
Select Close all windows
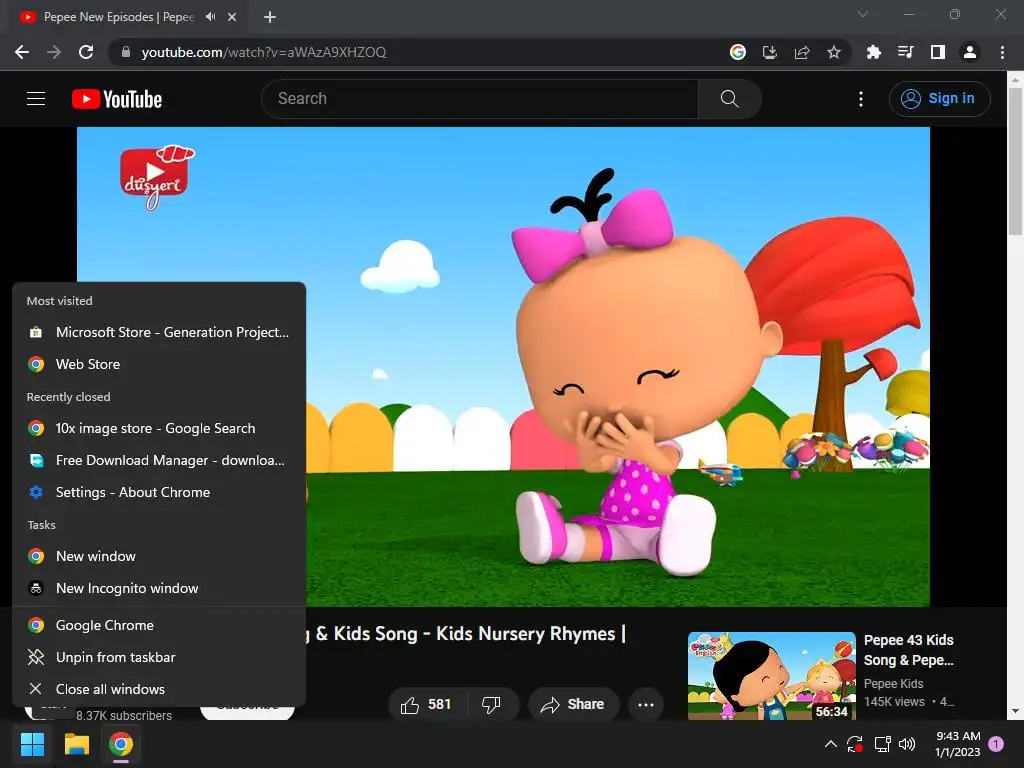pos(159,690)
